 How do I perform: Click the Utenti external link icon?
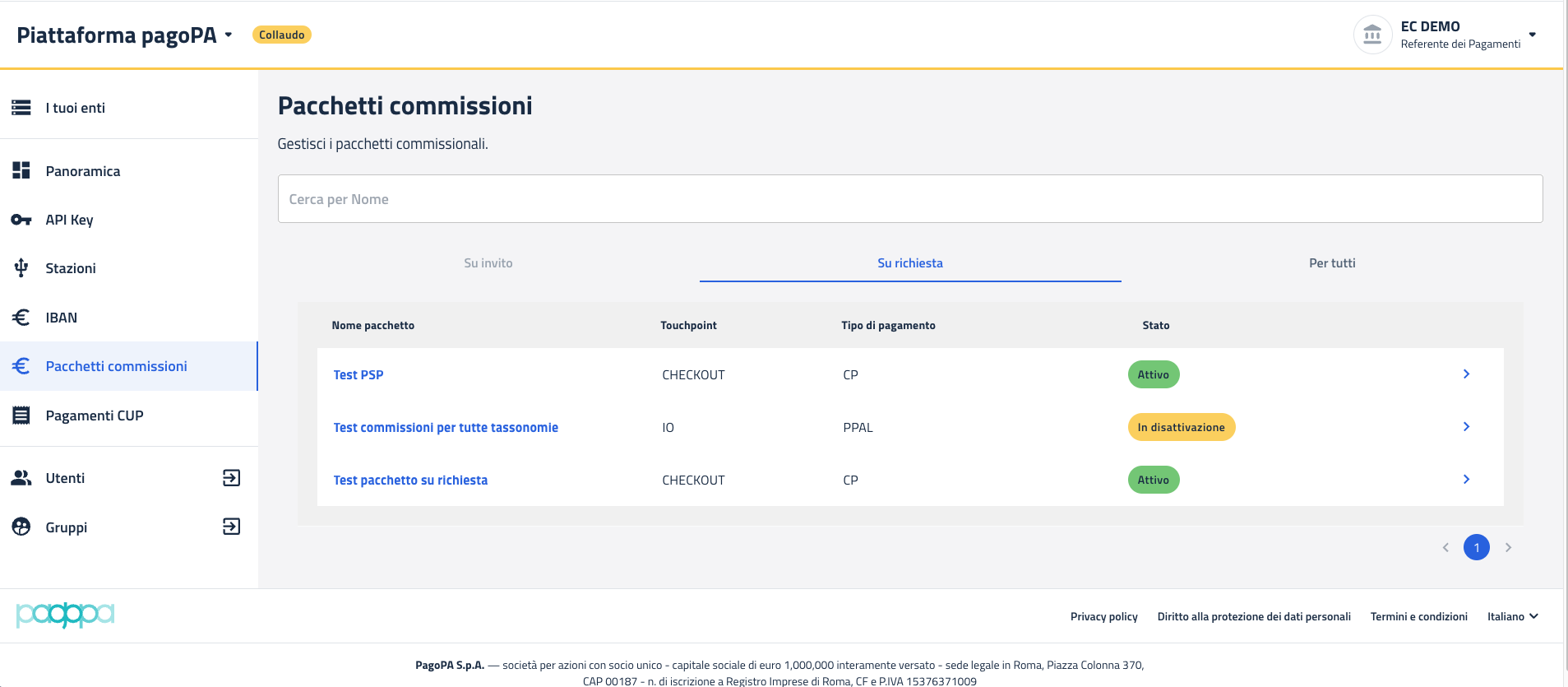(x=231, y=478)
